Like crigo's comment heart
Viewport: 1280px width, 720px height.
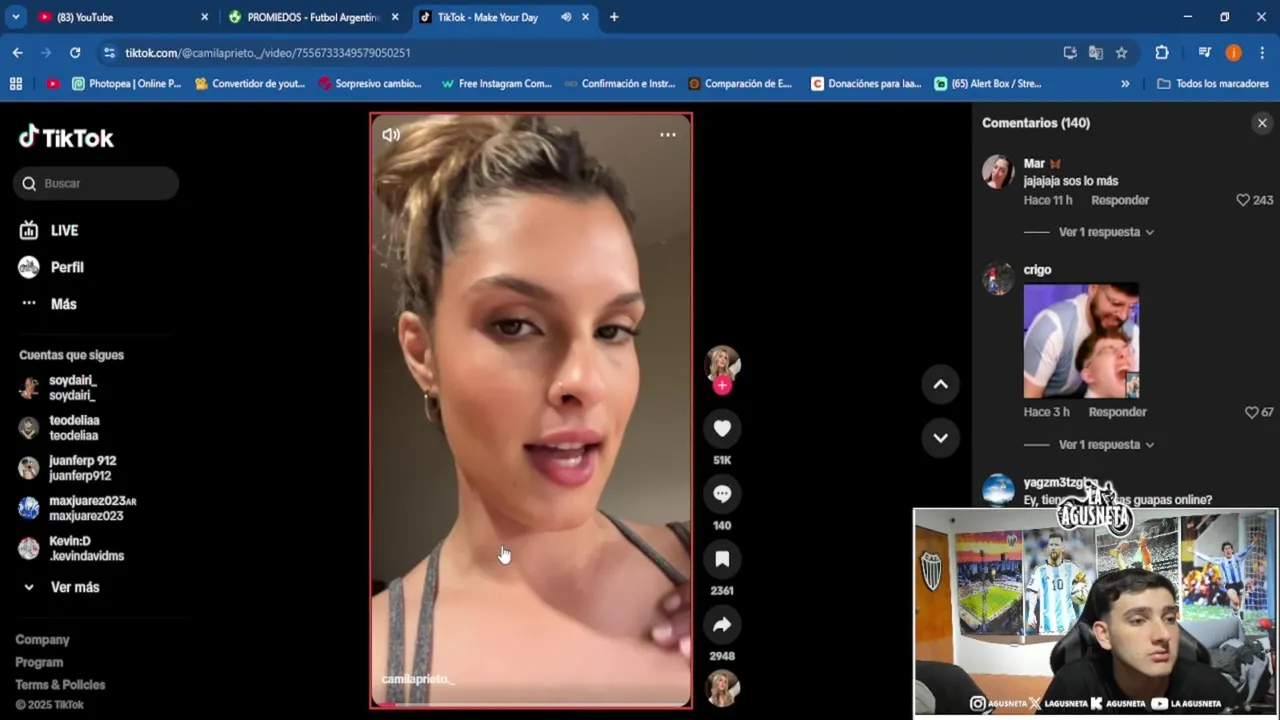pos(1251,412)
